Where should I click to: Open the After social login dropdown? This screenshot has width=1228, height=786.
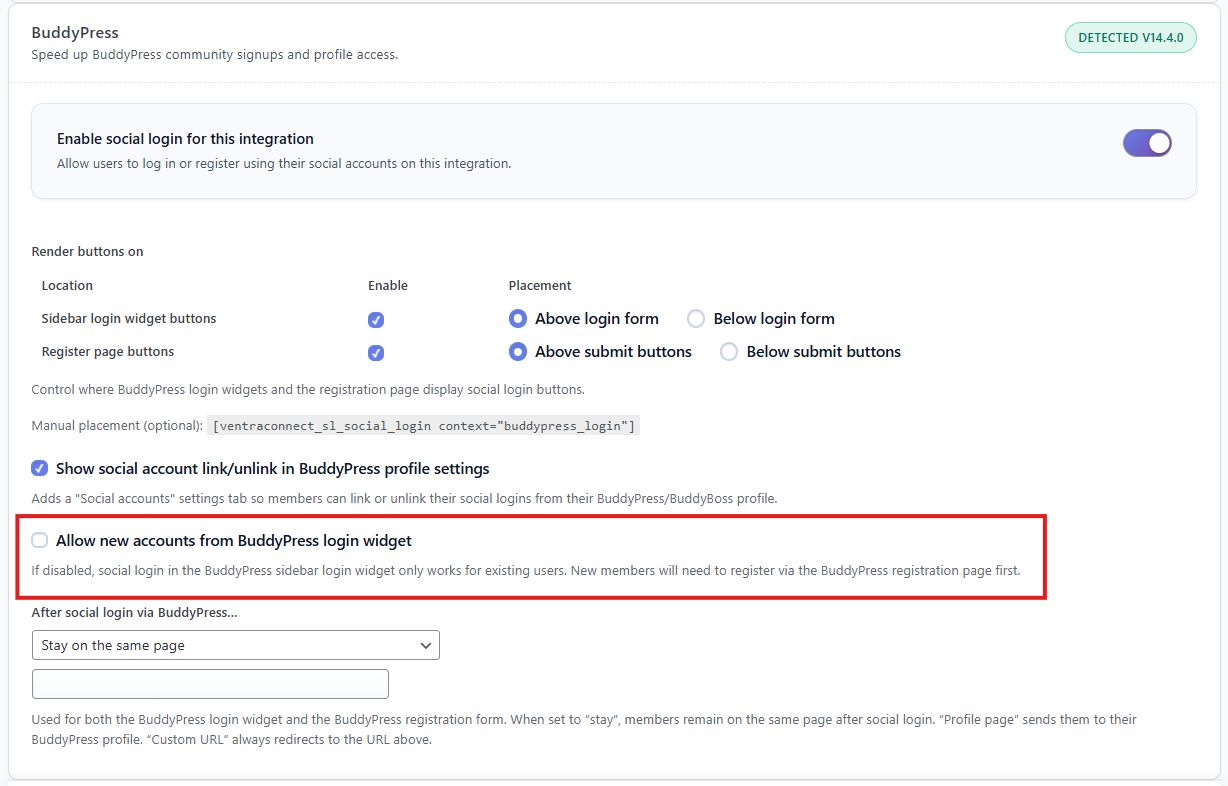click(x=235, y=645)
